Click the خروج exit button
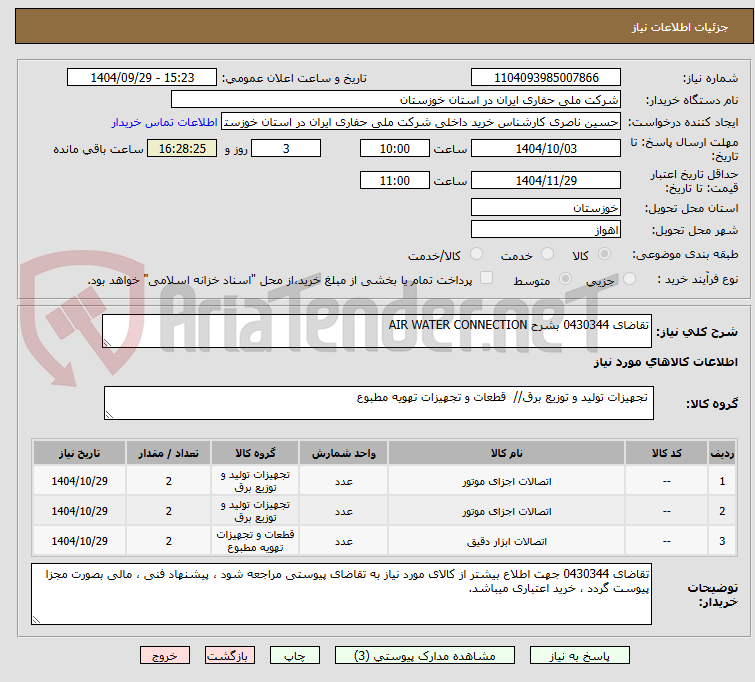Image resolution: width=755 pixels, height=682 pixels. tap(165, 656)
